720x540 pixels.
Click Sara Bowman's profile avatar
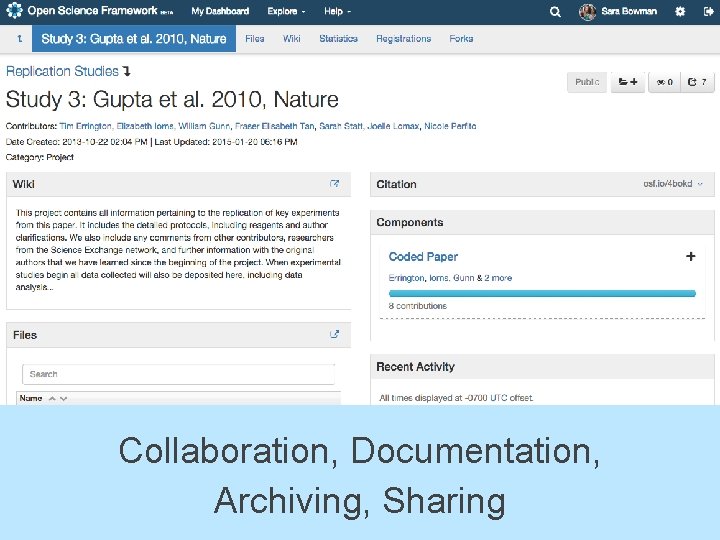(587, 11)
